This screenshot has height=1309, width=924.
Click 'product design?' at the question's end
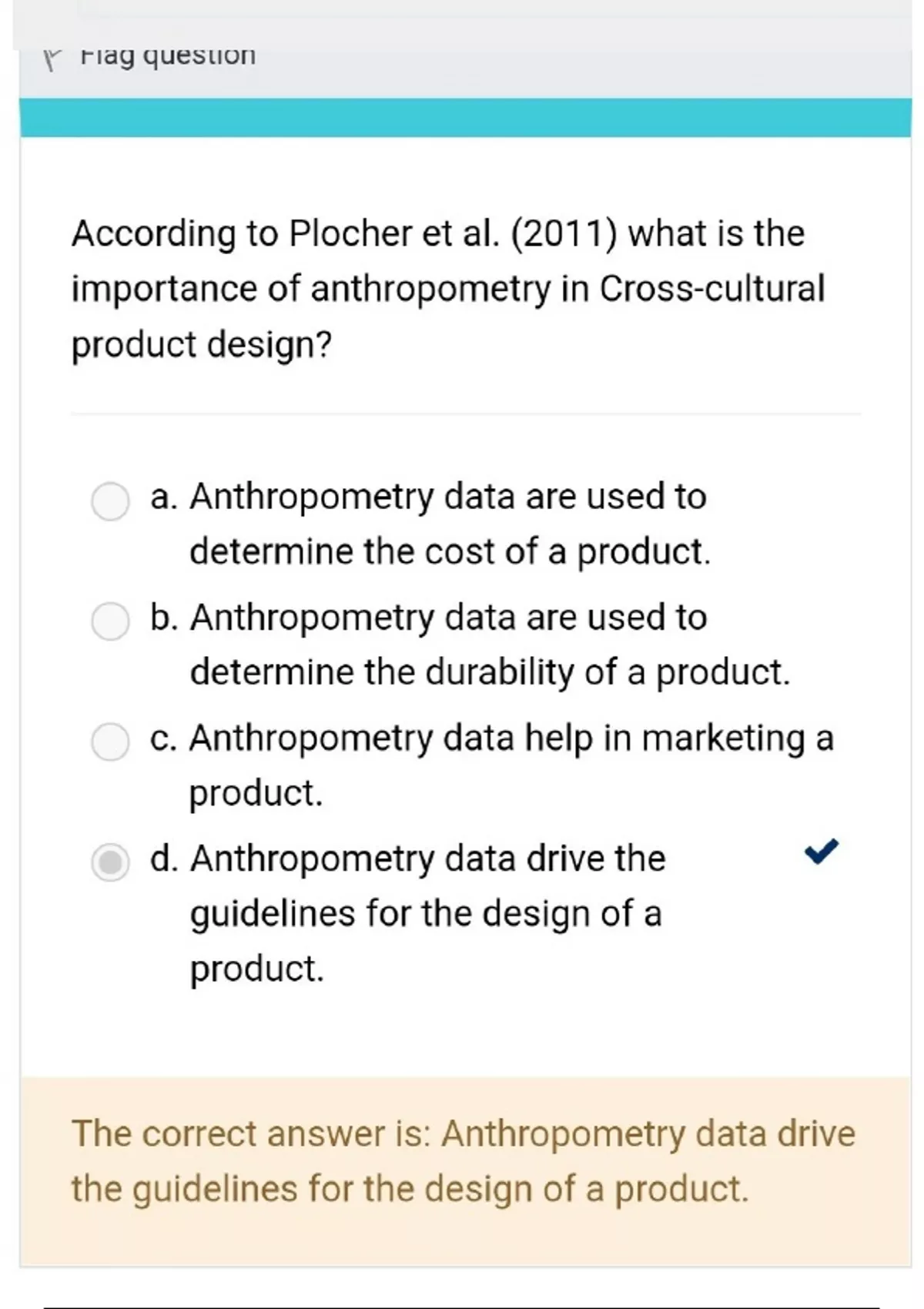click(x=201, y=344)
